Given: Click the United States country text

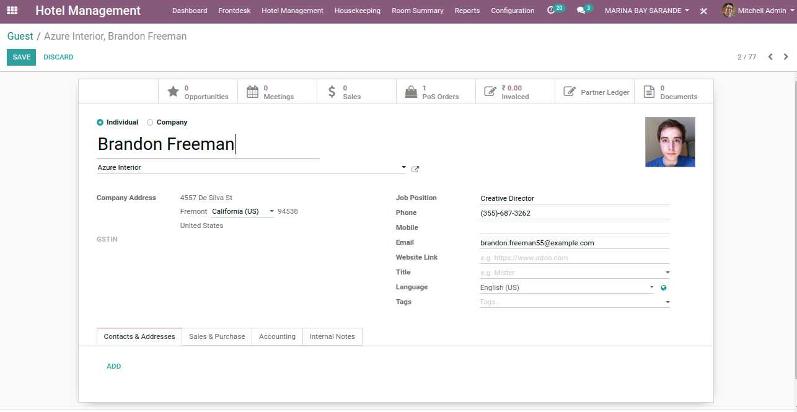Looking at the screenshot, I should [201, 226].
